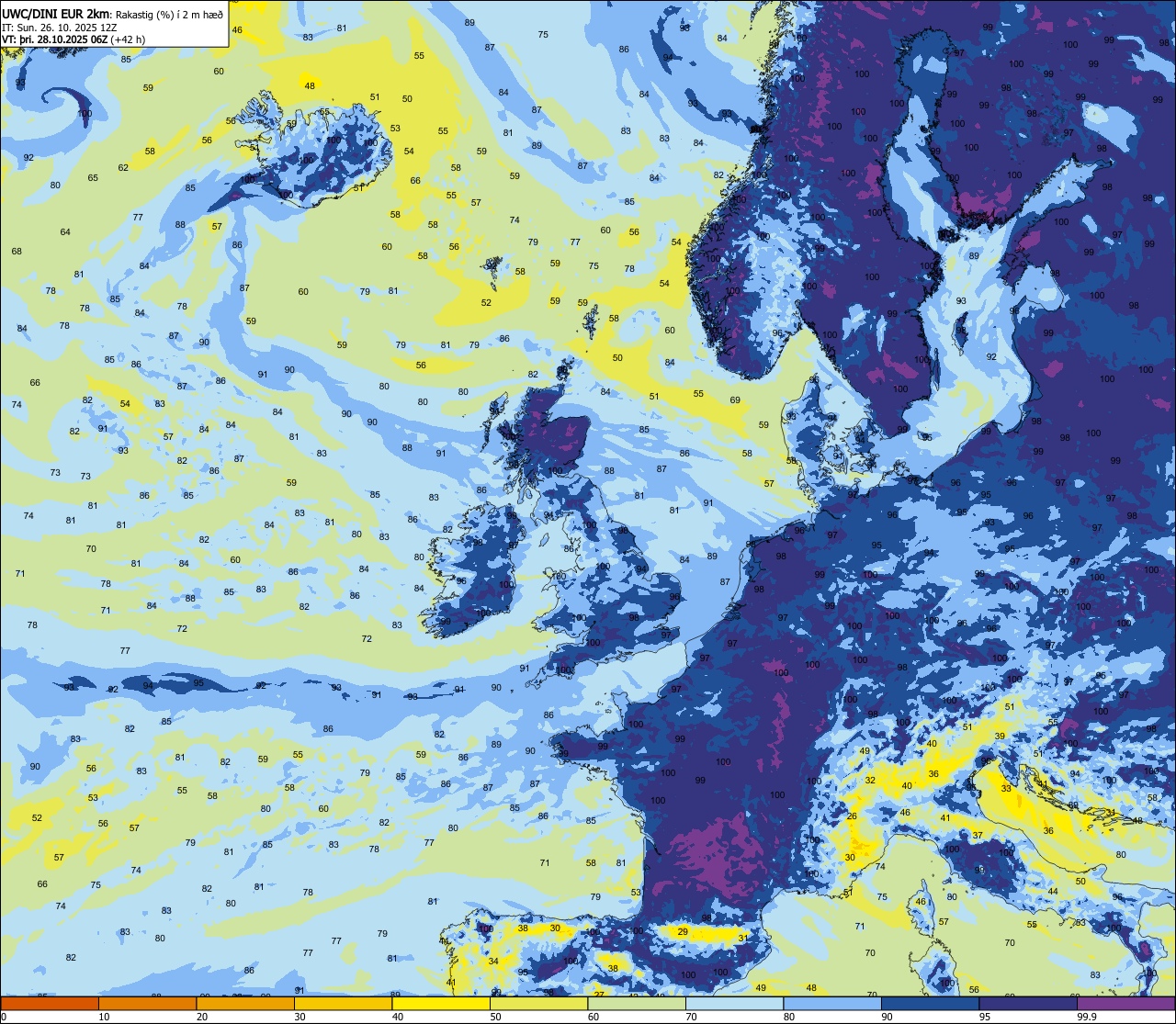1176x1024 pixels.
Task: Click the legend label "60" under the colorbar
Action: click(594, 1016)
